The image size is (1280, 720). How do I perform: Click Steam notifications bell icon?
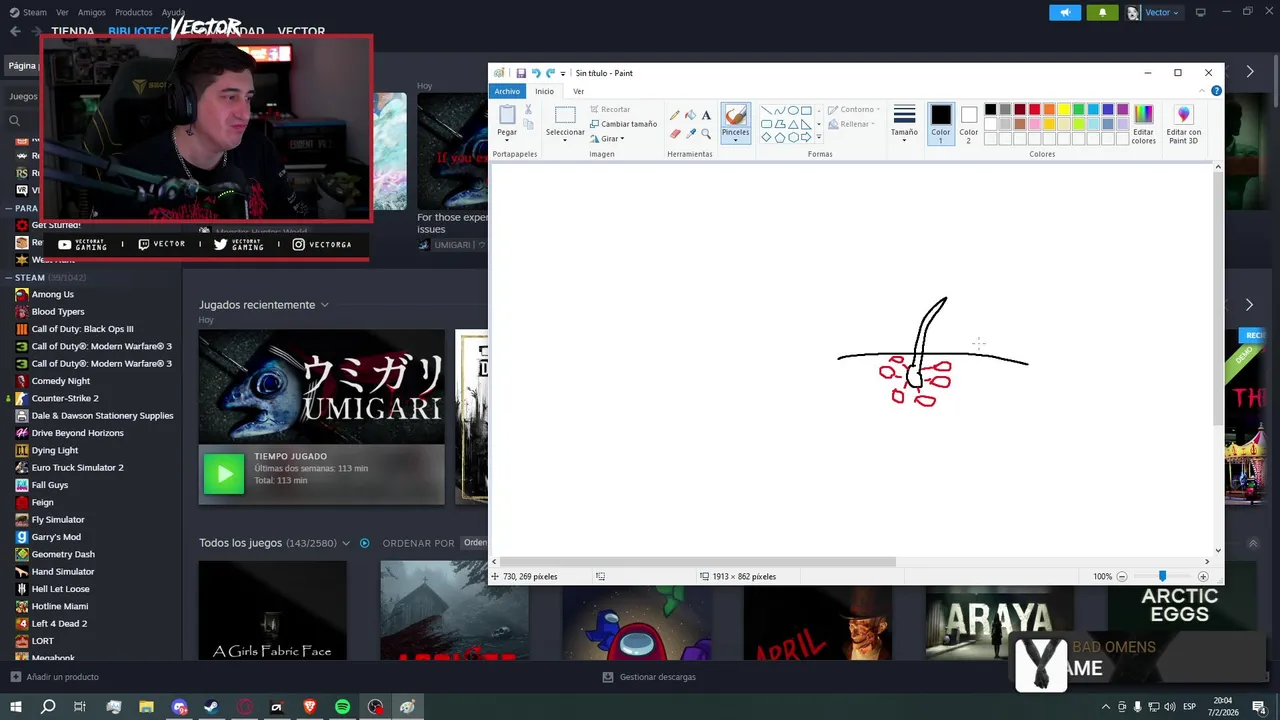1102,12
